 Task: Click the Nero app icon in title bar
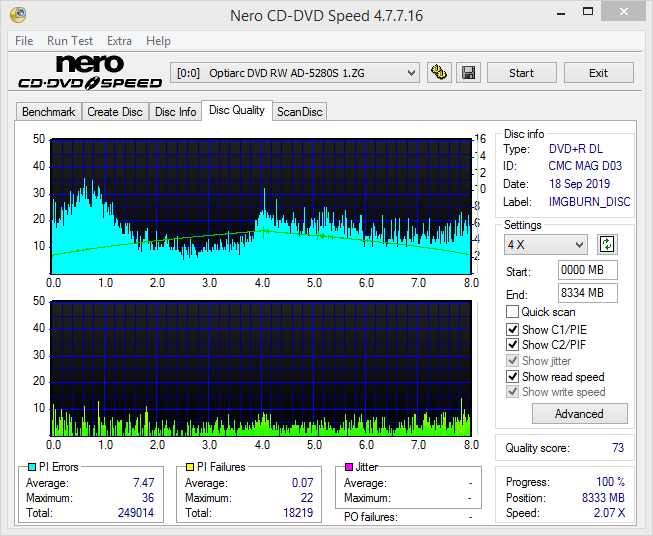(x=18, y=15)
